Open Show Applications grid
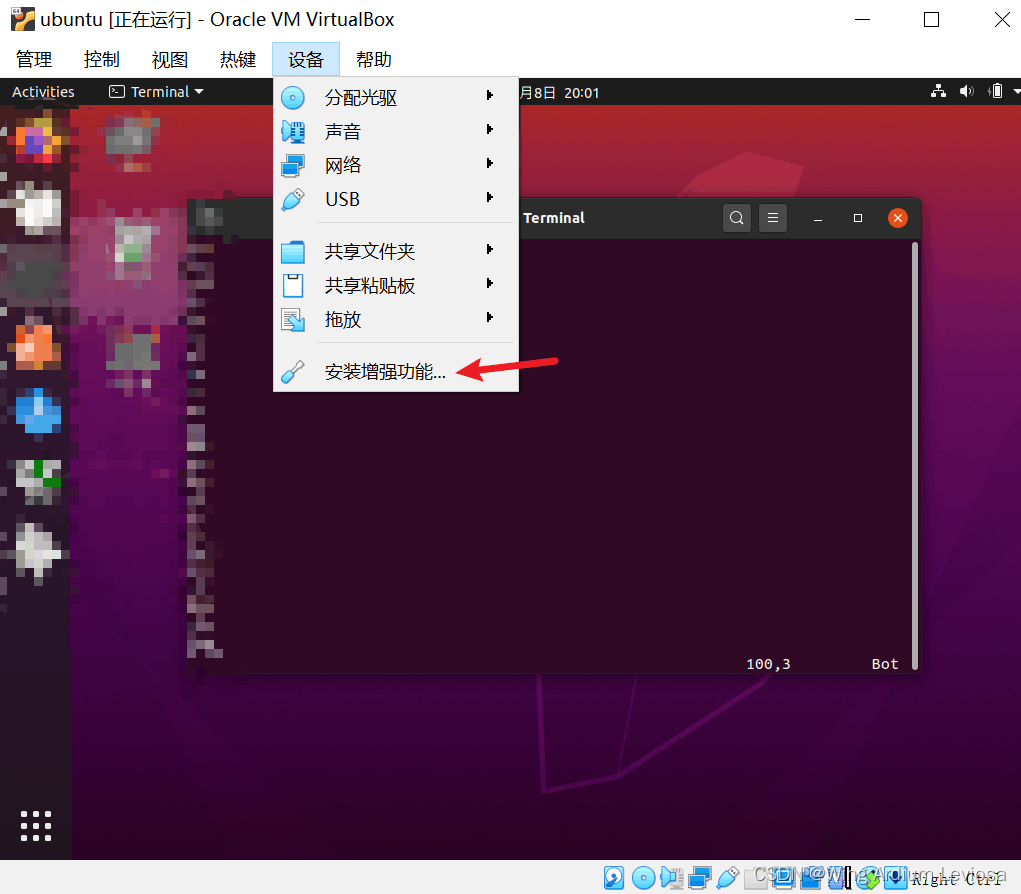Image resolution: width=1021 pixels, height=894 pixels. (36, 826)
